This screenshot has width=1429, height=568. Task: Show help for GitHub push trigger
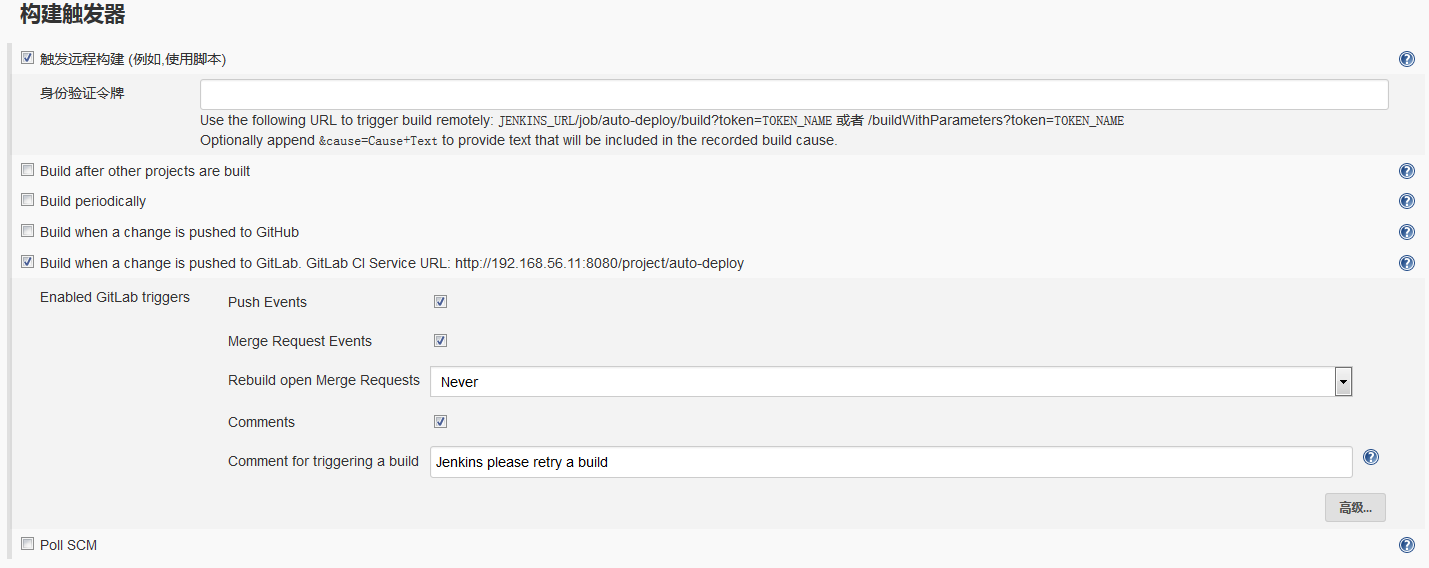tap(1407, 232)
